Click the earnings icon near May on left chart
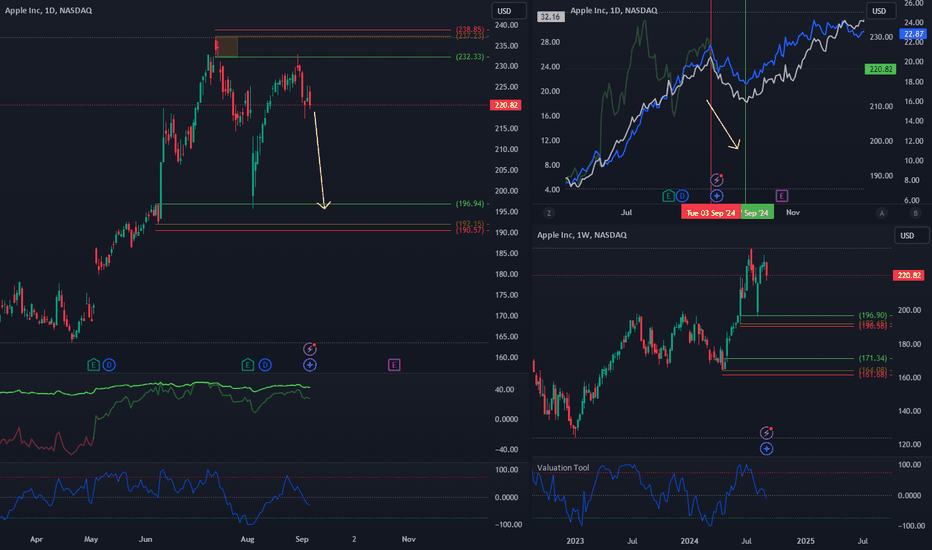Screen dimensions: 932x550 (x=93, y=364)
